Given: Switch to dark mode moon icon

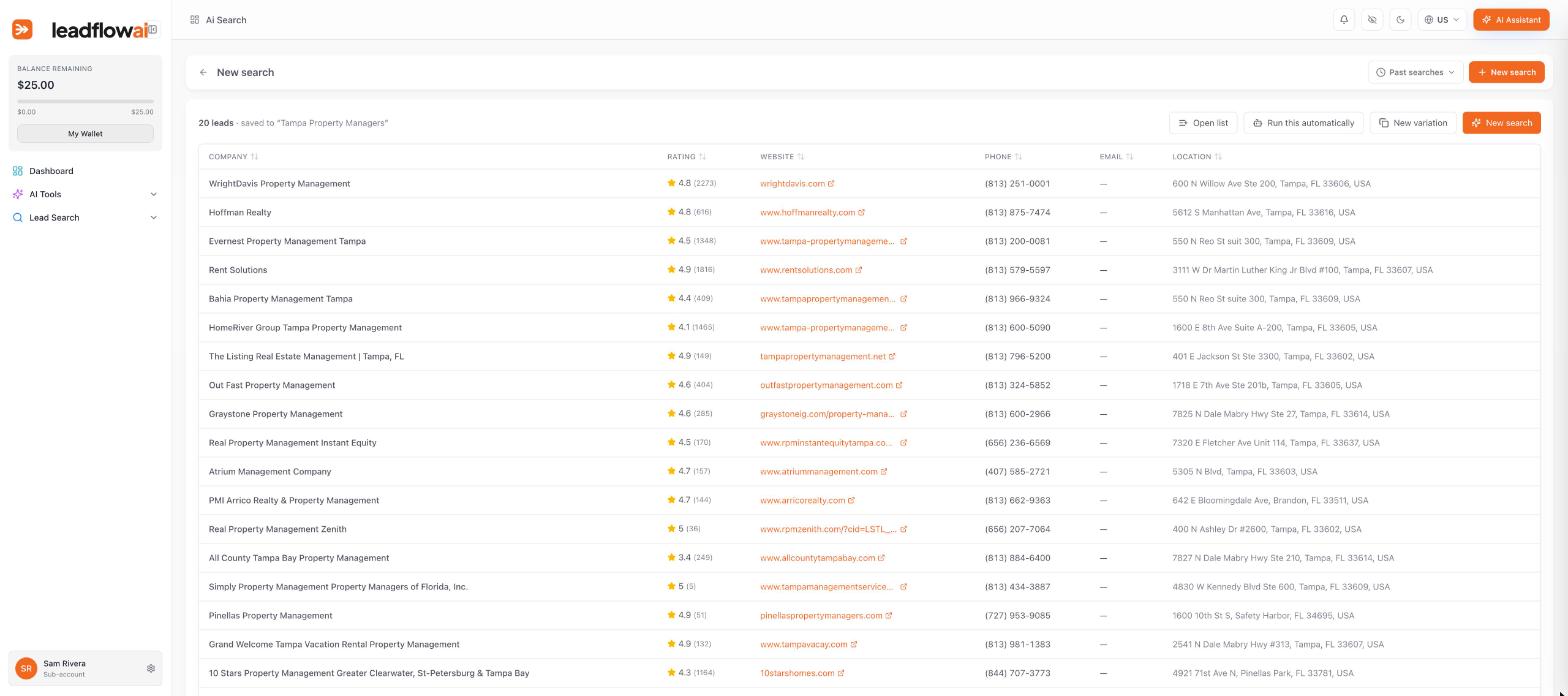Looking at the screenshot, I should pos(1400,20).
